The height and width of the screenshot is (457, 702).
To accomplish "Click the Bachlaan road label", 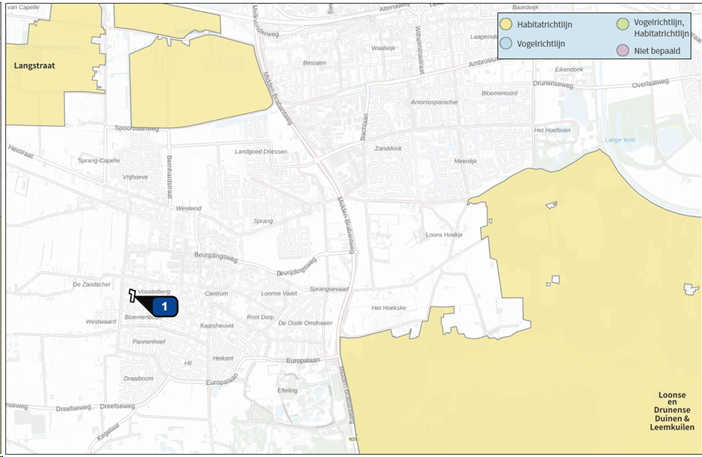I will point(364,127).
